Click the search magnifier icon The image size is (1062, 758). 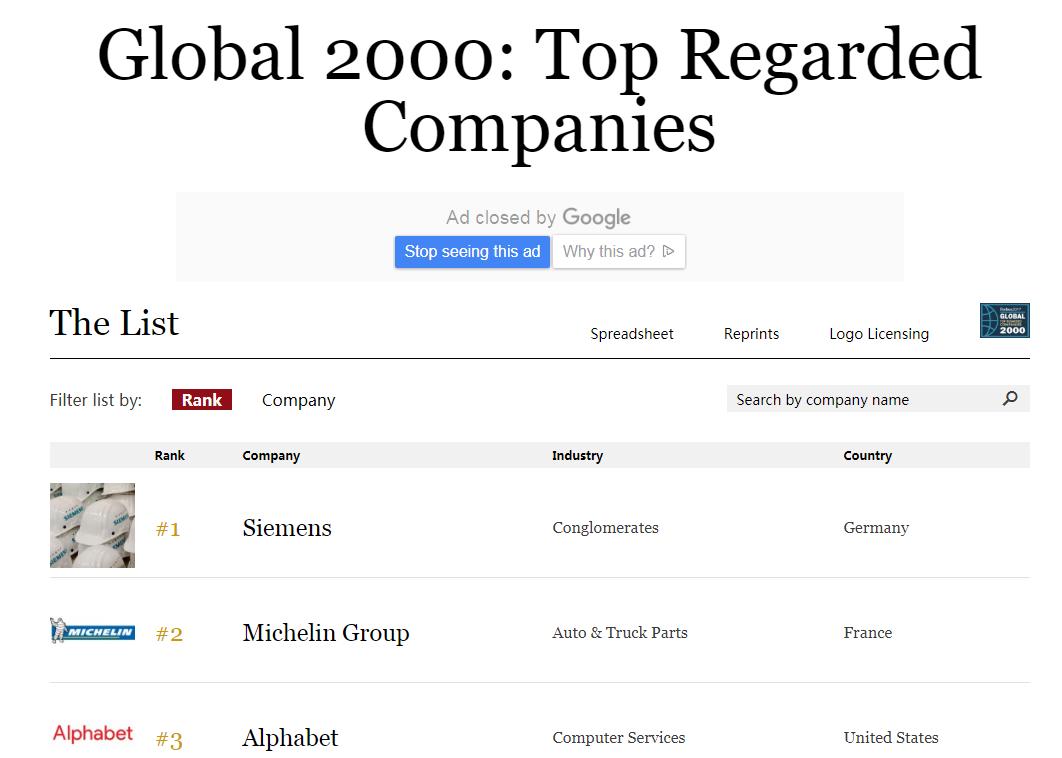click(1010, 399)
